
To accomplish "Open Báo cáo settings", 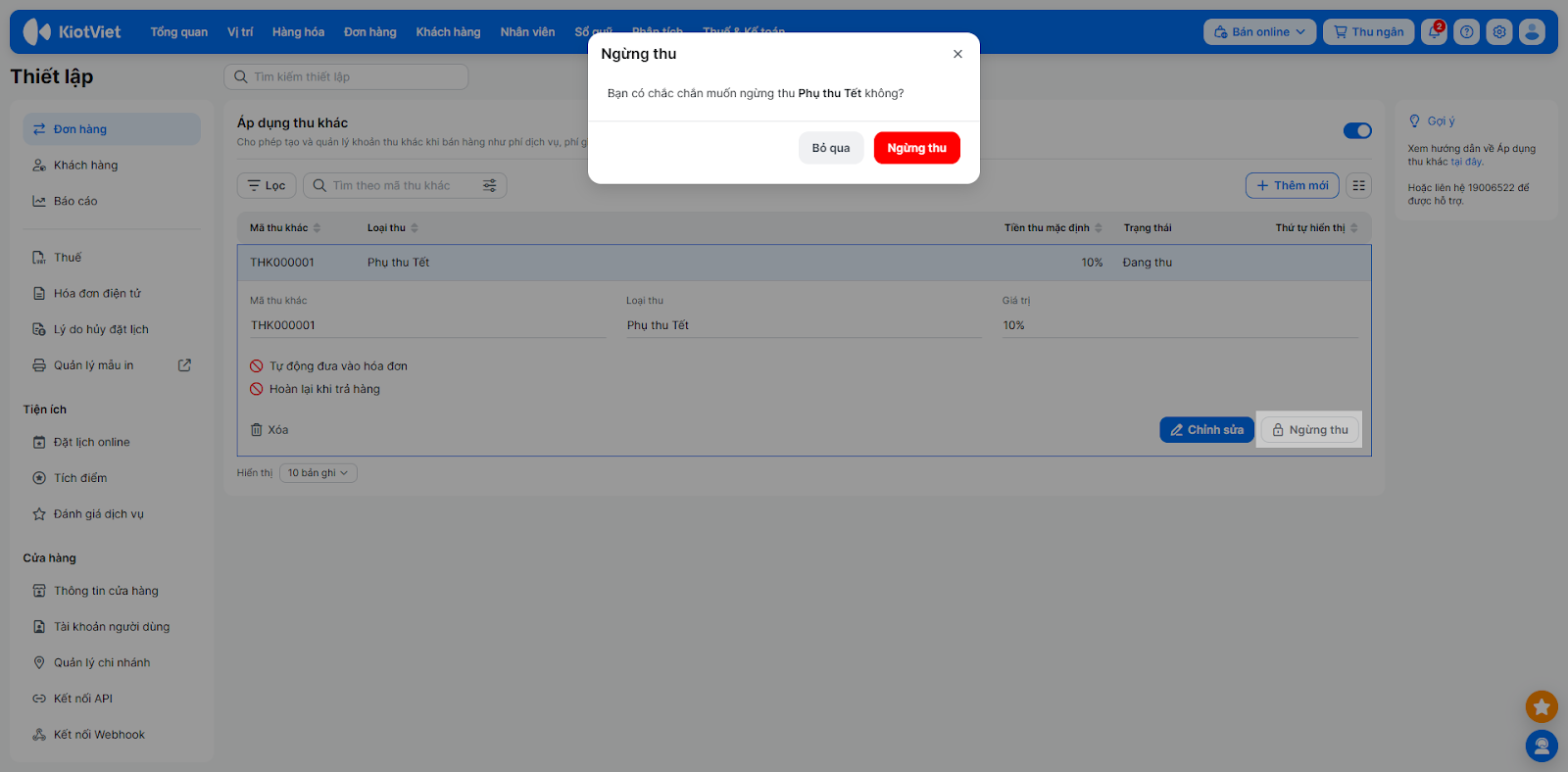I will [x=112, y=201].
